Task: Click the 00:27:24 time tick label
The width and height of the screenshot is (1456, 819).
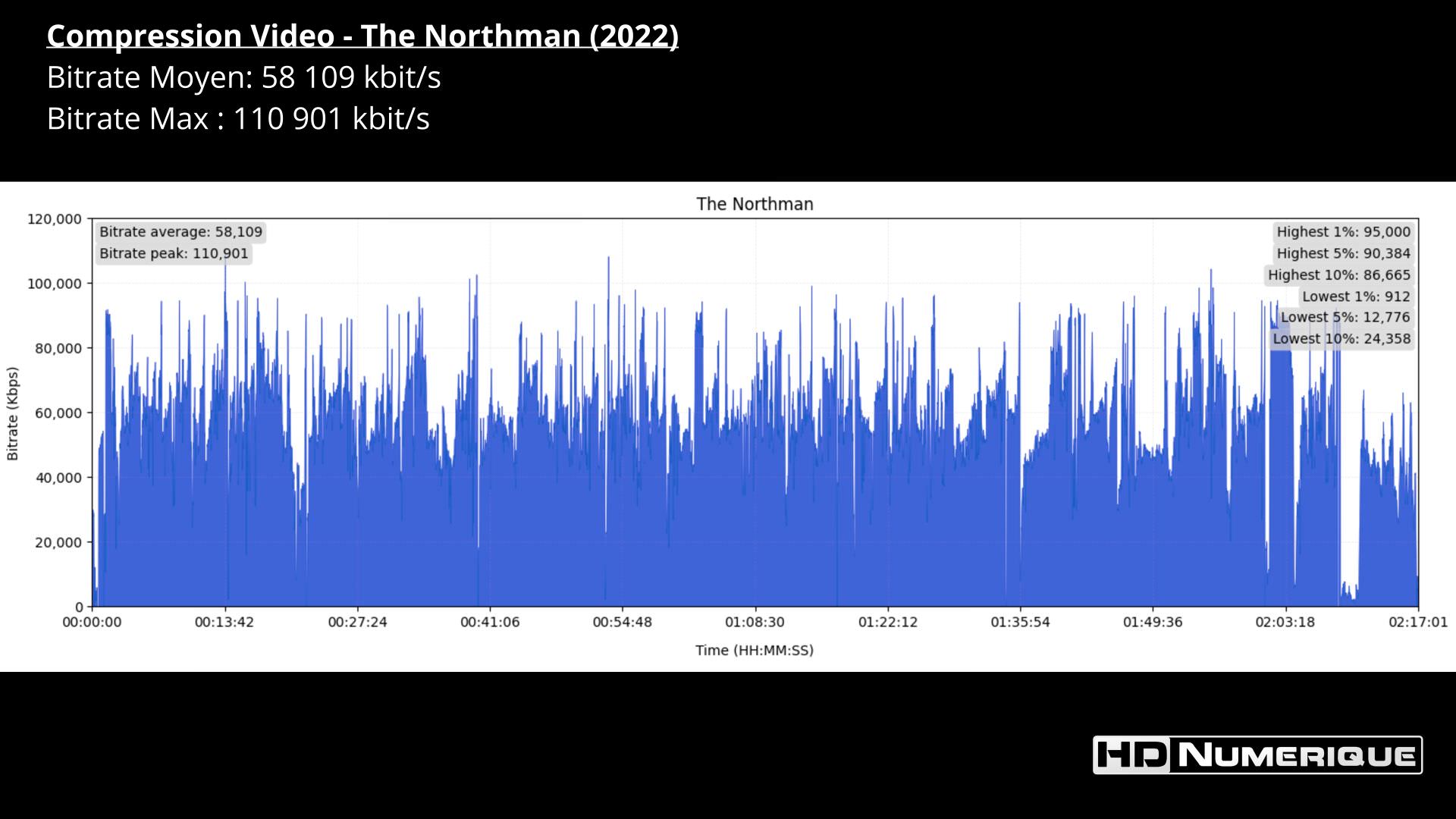Action: click(357, 623)
